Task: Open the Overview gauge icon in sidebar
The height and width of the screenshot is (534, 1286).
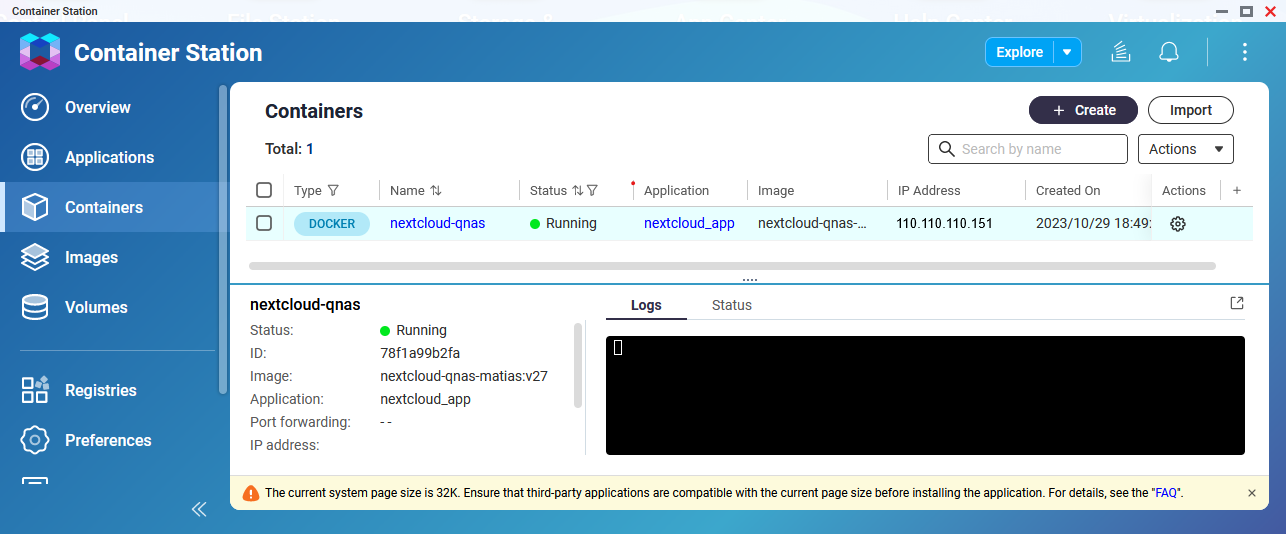Action: [35, 107]
